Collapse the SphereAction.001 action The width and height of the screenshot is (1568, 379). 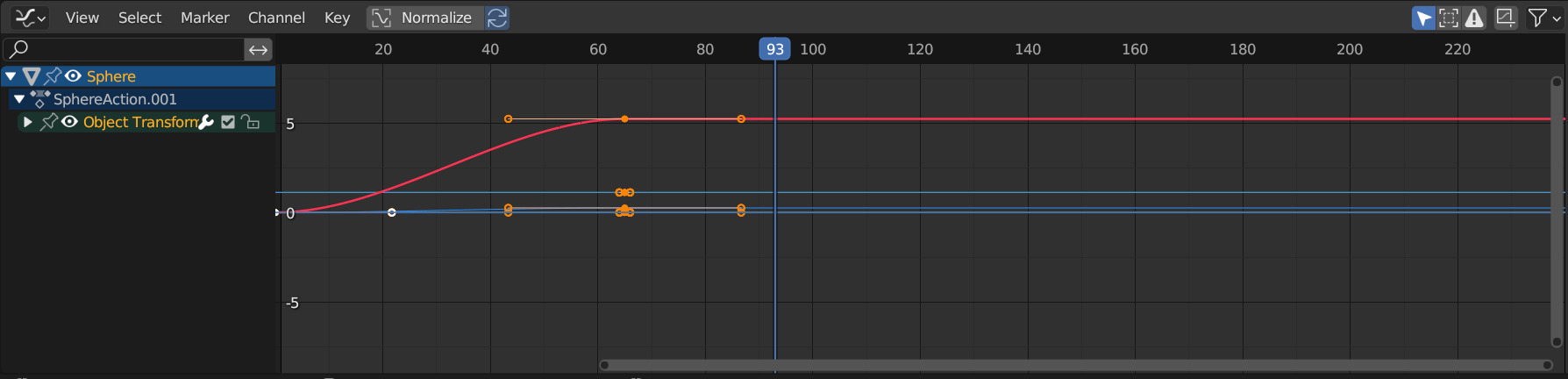[x=19, y=99]
